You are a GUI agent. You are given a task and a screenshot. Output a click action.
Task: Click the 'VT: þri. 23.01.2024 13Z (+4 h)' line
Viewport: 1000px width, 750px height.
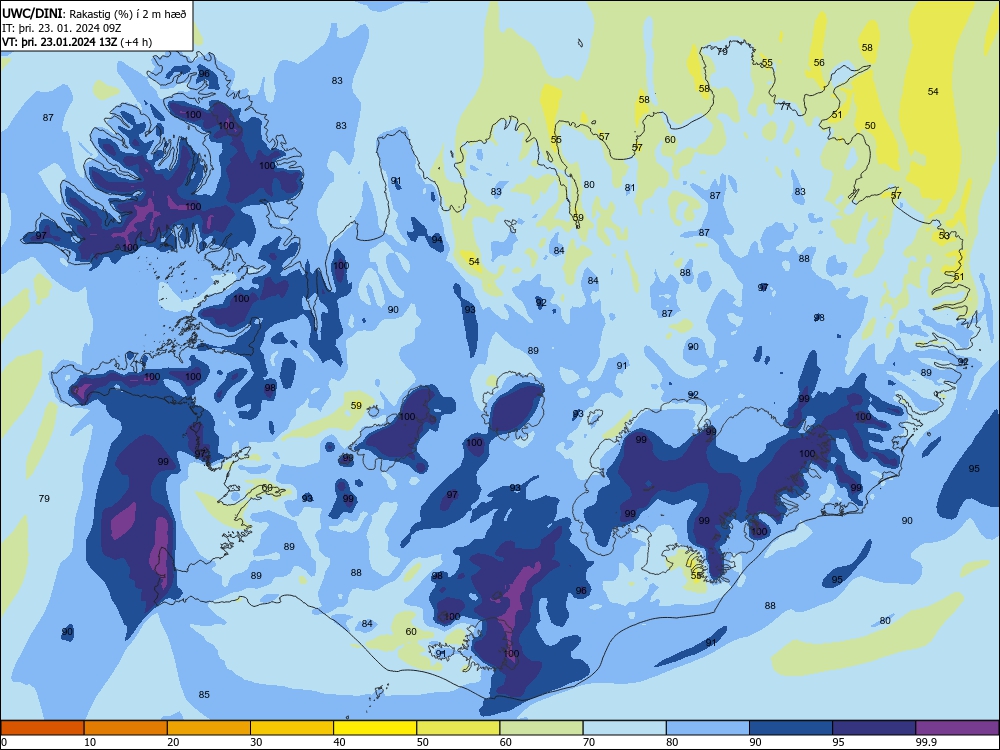click(x=77, y=42)
